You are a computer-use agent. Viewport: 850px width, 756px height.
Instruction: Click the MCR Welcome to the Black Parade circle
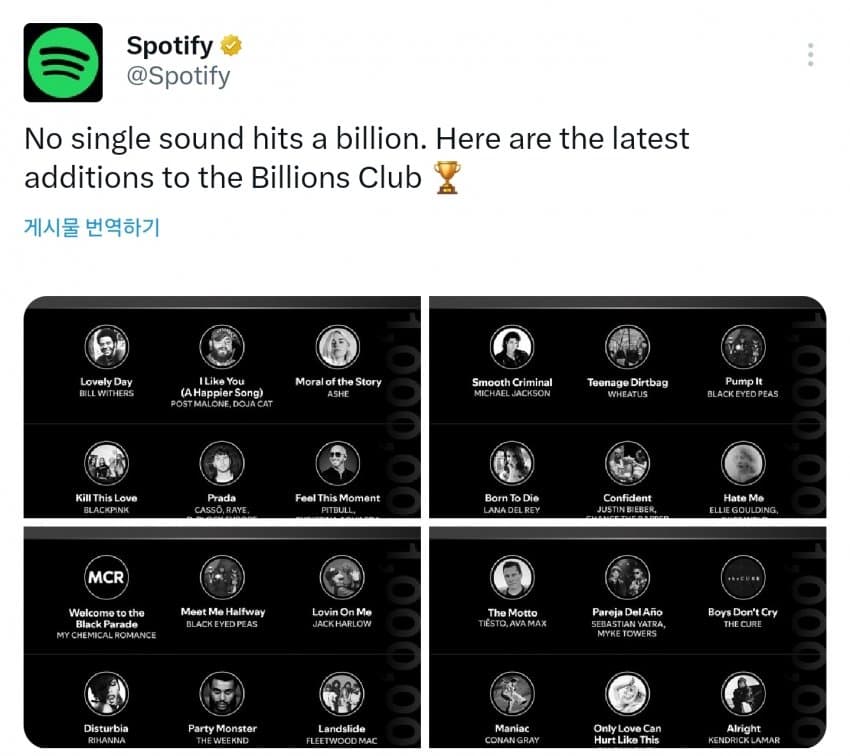(x=106, y=578)
